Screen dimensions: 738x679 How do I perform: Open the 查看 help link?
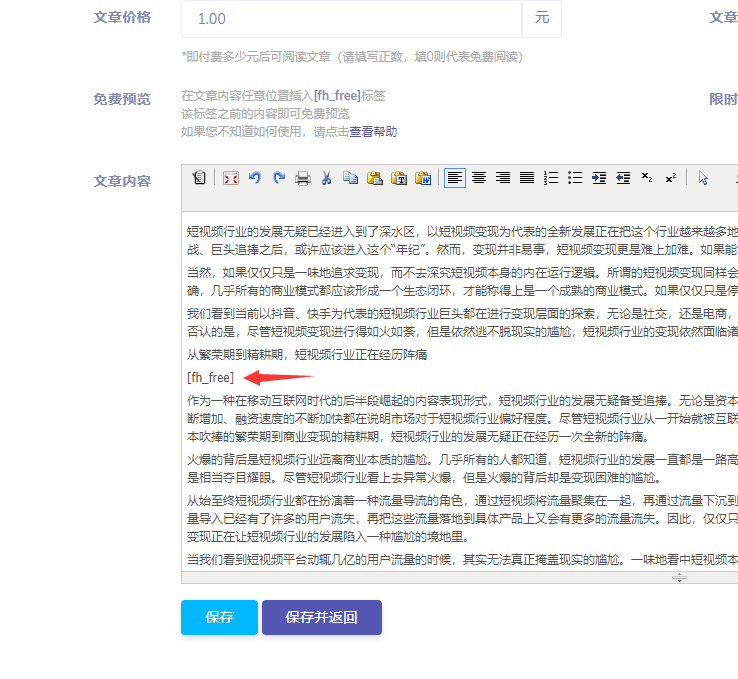point(361,131)
